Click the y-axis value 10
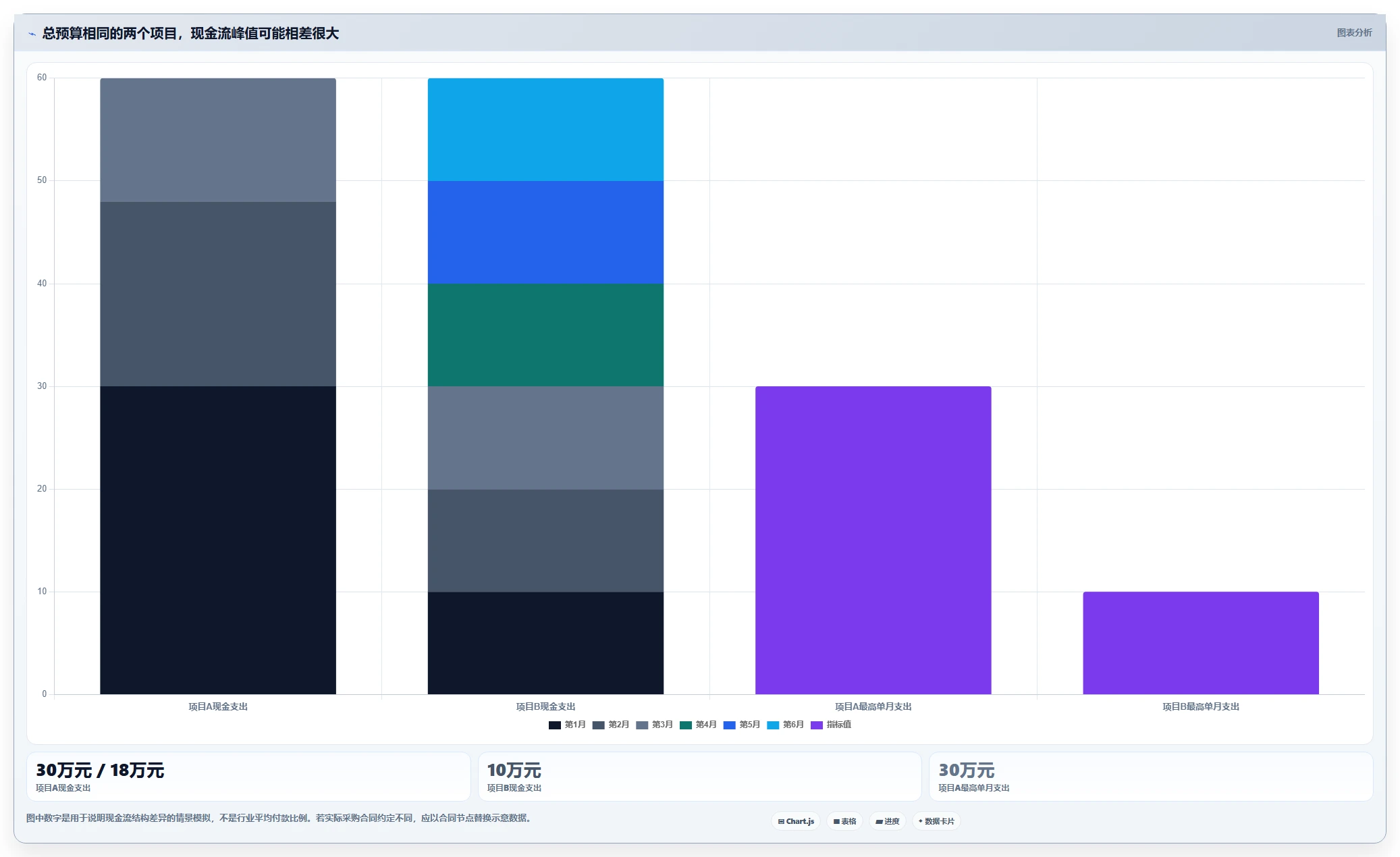Image resolution: width=1400 pixels, height=857 pixels. coord(42,592)
